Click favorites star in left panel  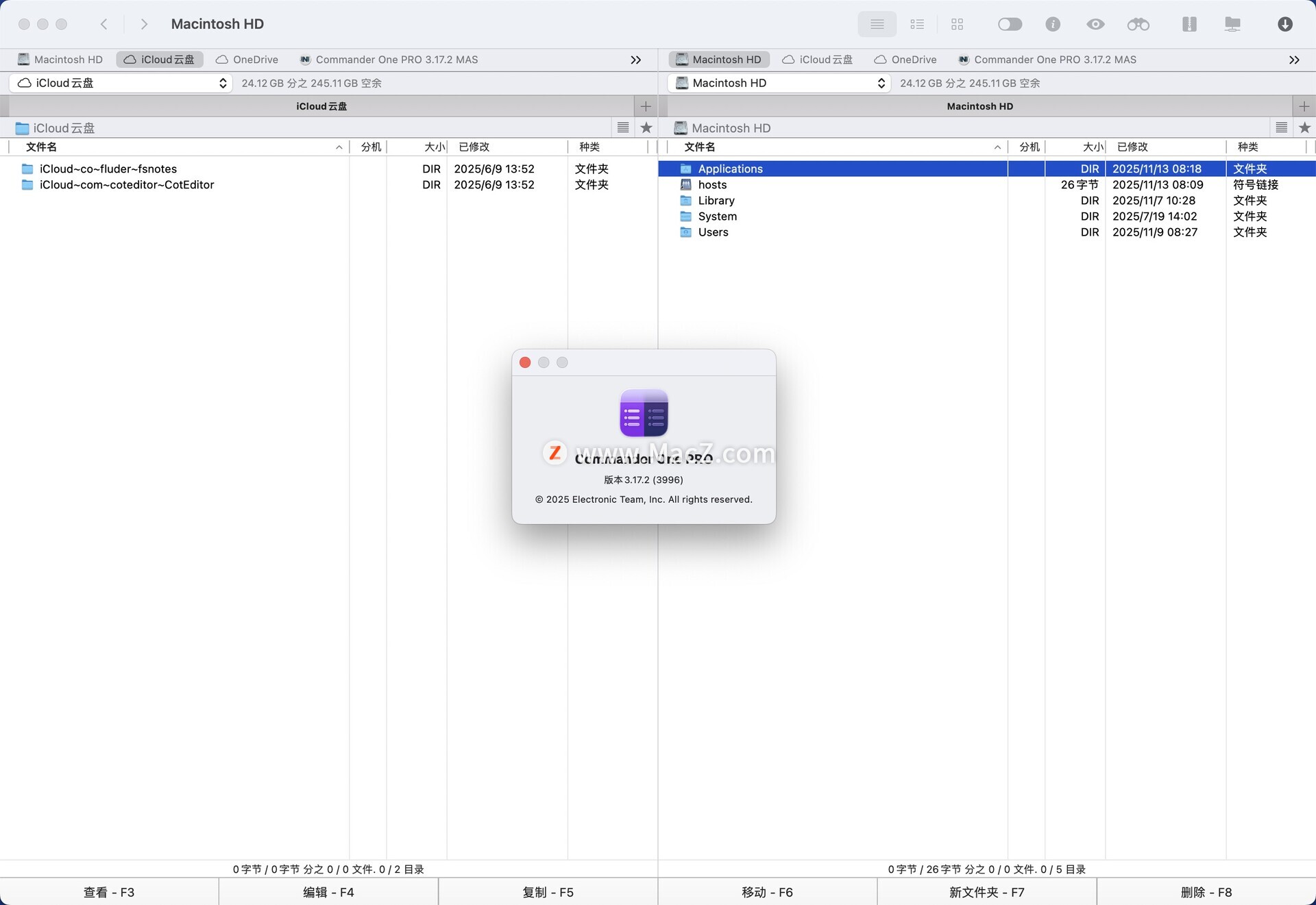click(646, 128)
